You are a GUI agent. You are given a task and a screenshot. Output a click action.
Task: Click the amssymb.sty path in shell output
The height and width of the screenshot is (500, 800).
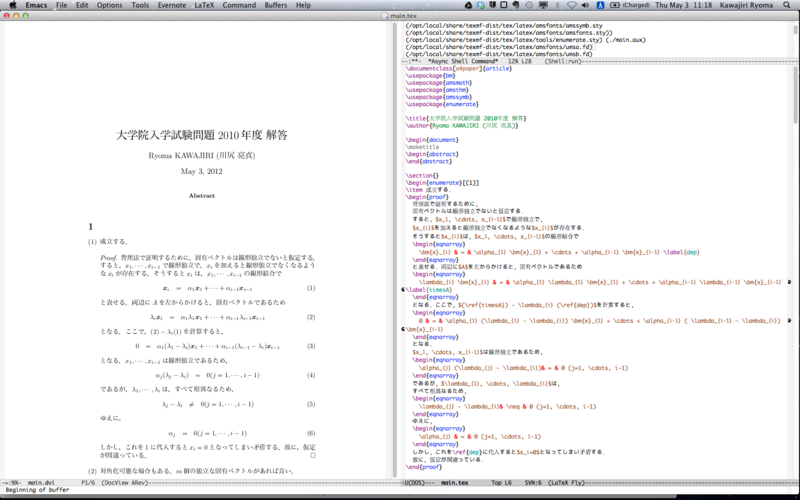tap(504, 26)
